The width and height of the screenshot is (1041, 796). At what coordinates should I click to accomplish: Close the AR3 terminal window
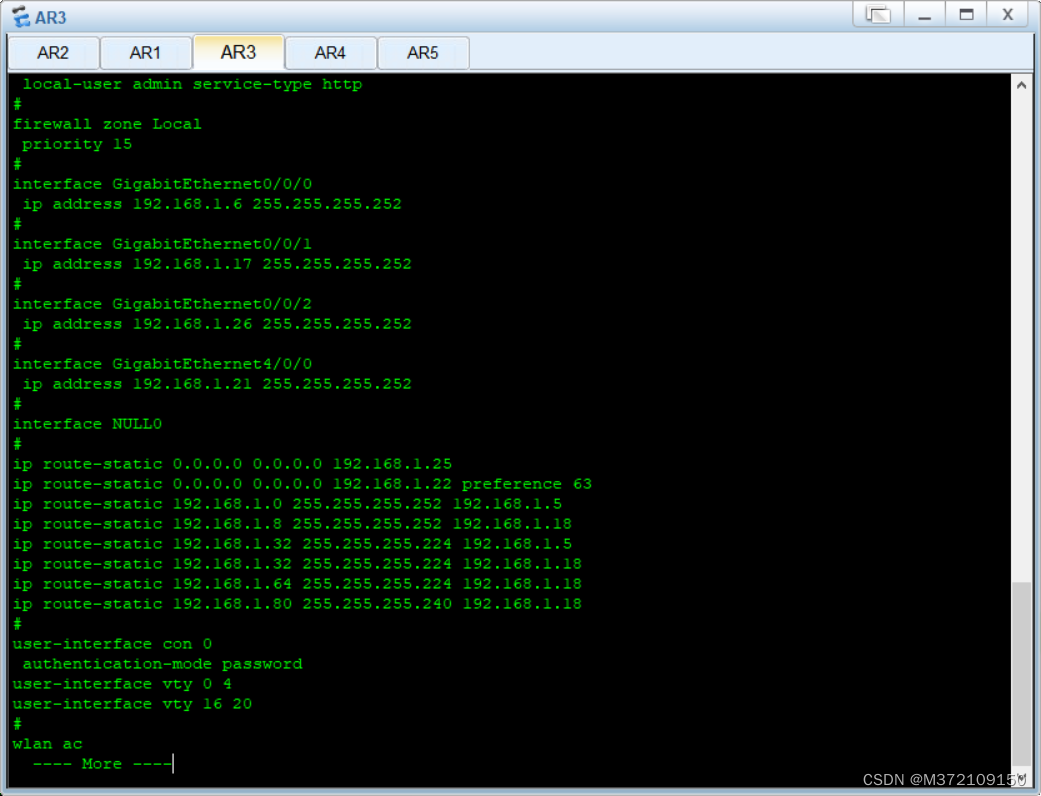point(1007,15)
